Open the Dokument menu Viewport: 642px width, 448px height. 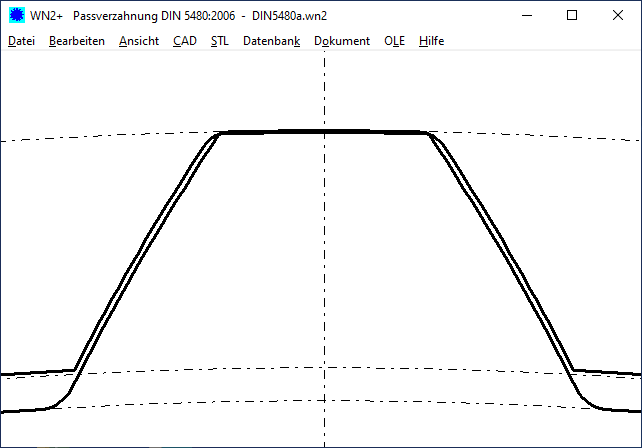pos(342,41)
